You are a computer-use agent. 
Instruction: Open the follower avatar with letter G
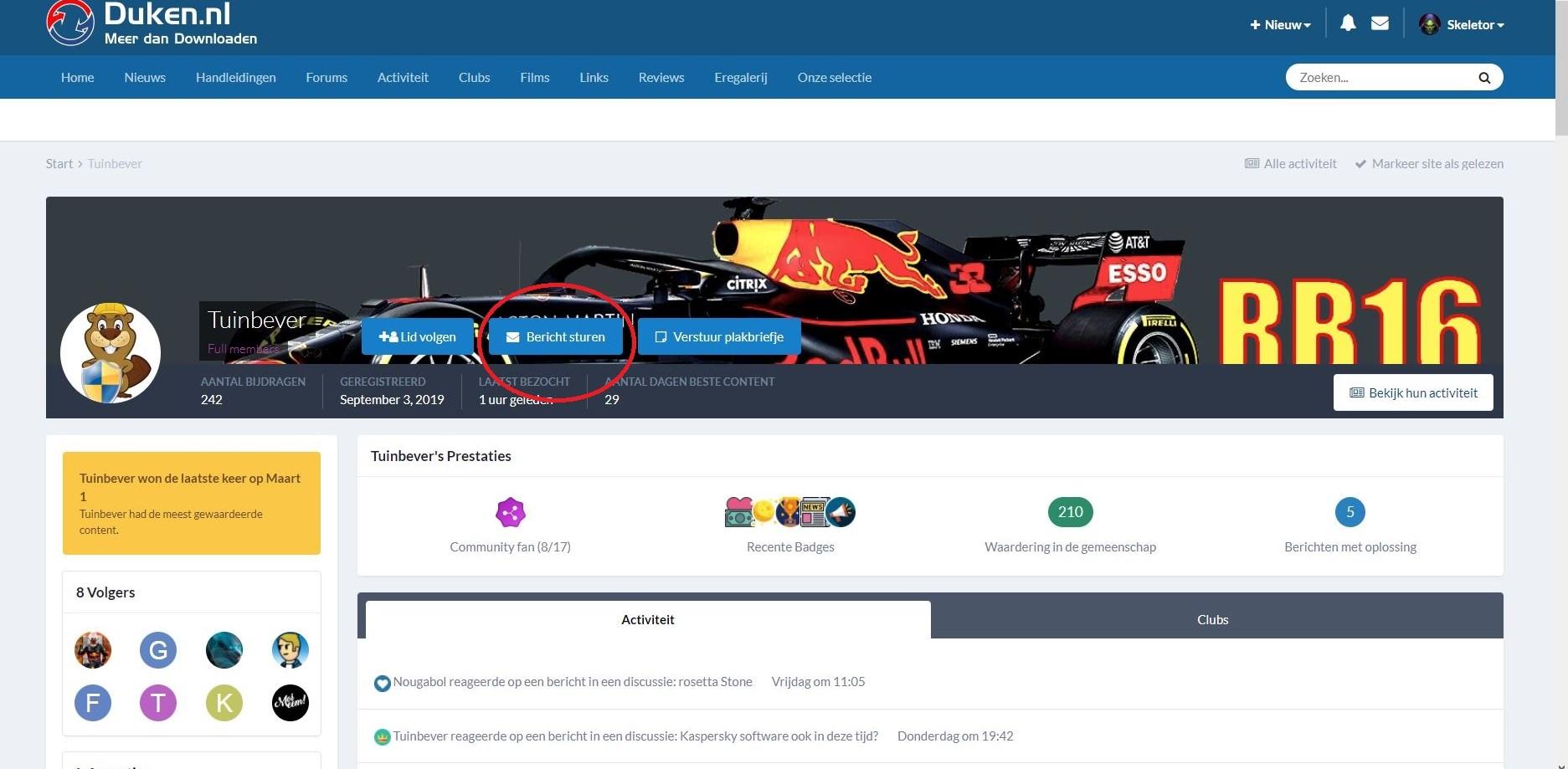158,649
